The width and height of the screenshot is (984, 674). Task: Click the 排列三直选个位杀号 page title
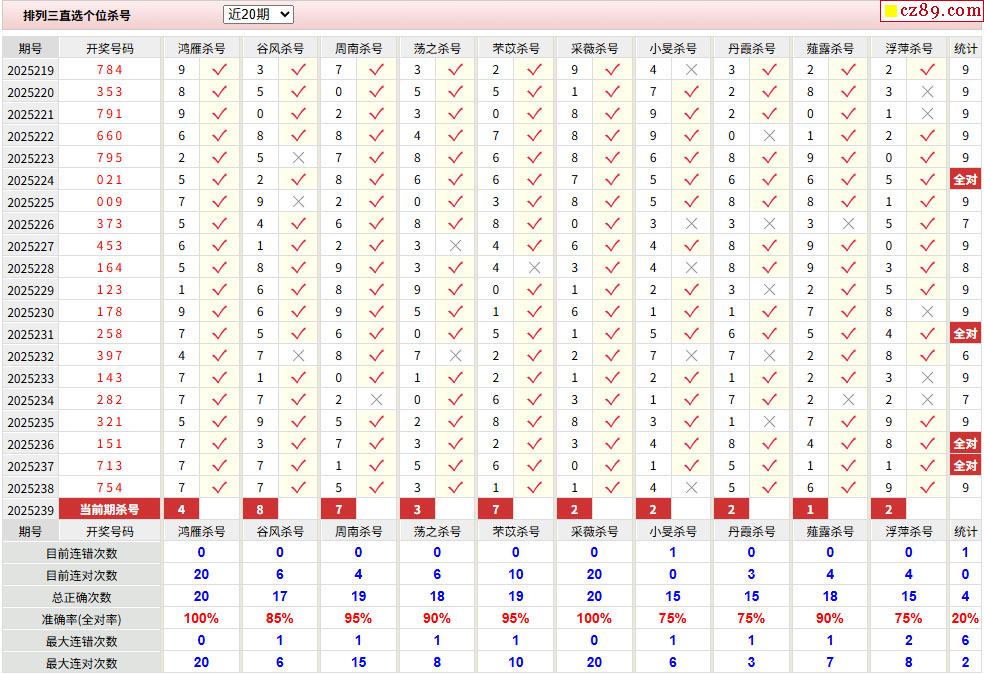[77, 16]
